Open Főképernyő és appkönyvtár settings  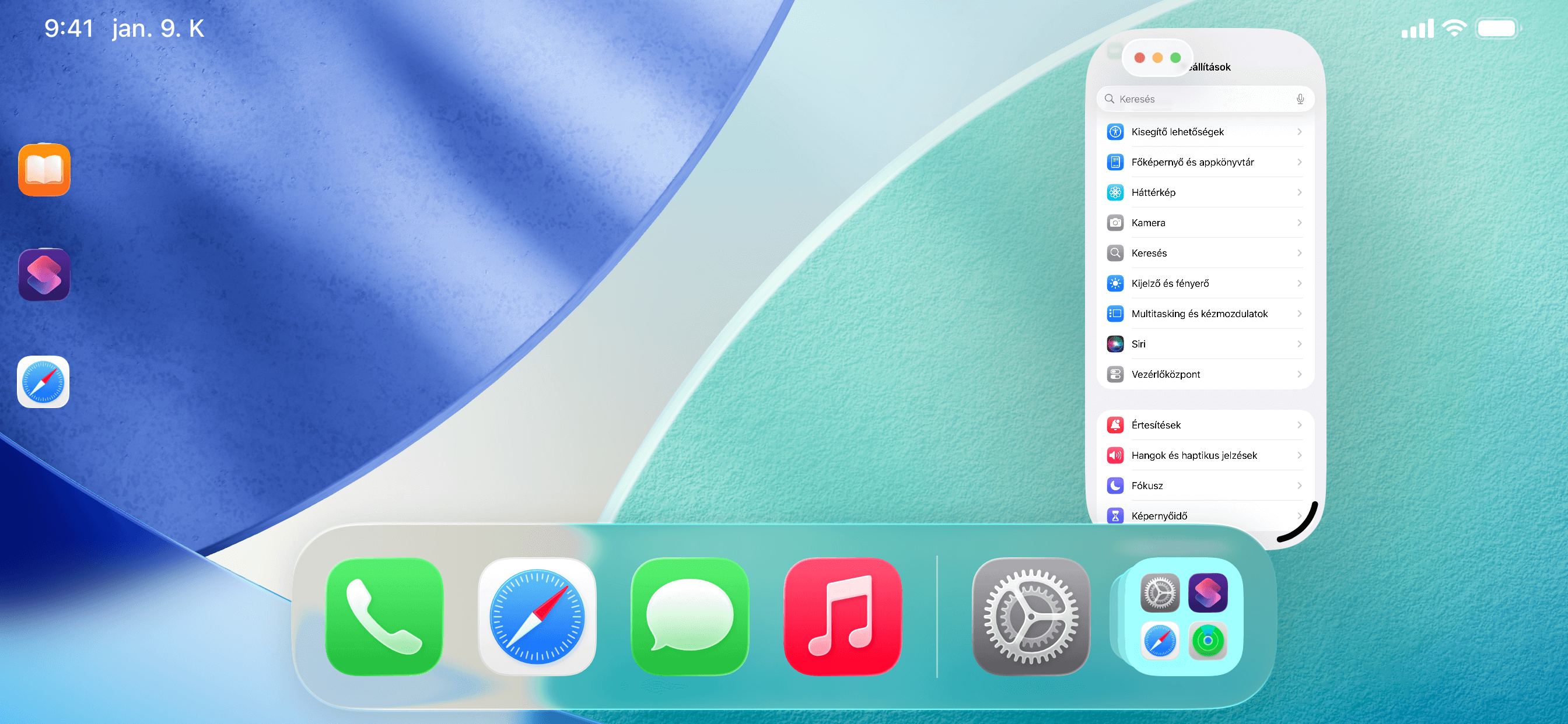1192,163
